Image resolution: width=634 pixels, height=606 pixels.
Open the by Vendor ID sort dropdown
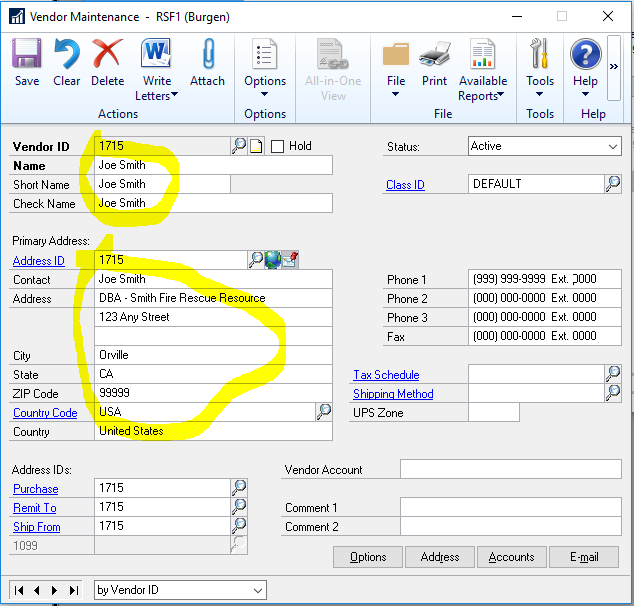258,590
